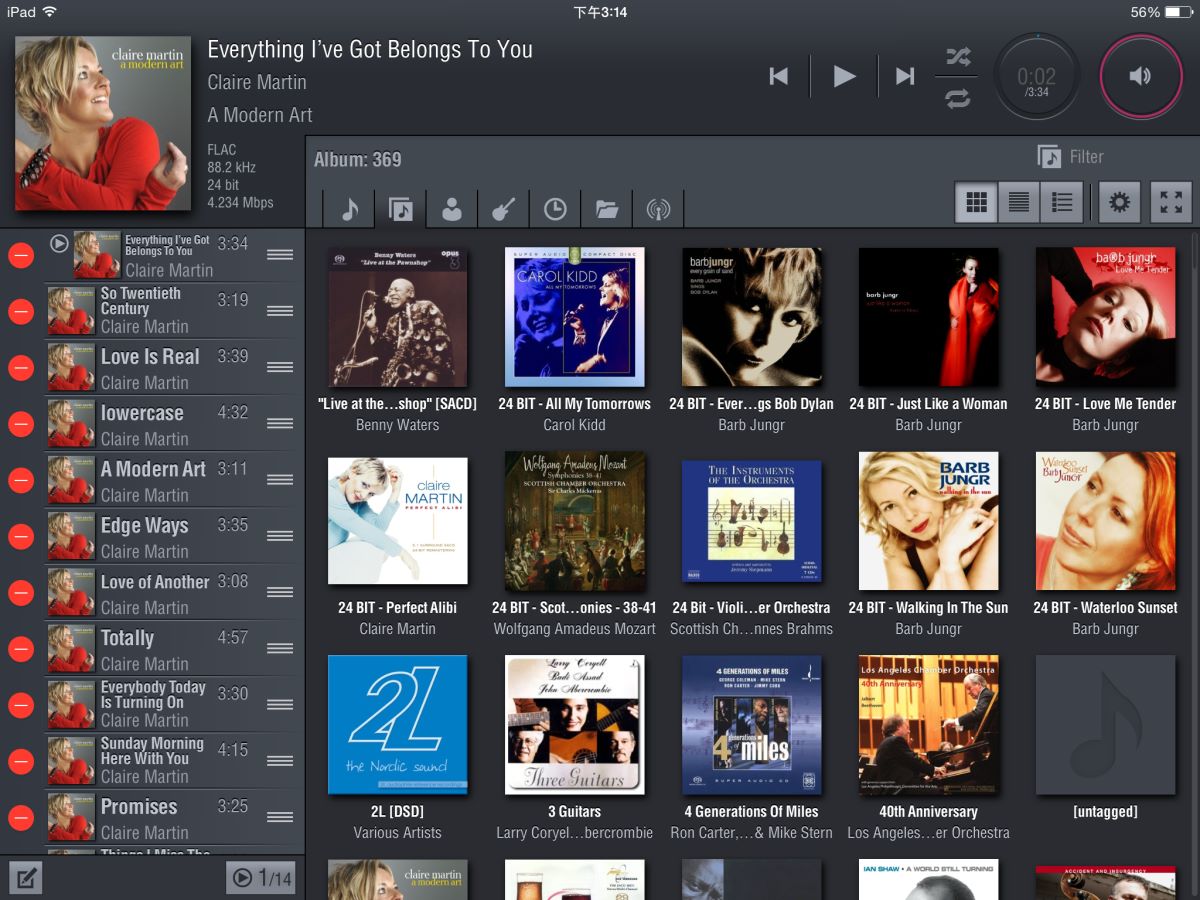This screenshot has height=900, width=1200.
Task: Click the now-playing album cover art
Action: pyautogui.click(x=103, y=123)
